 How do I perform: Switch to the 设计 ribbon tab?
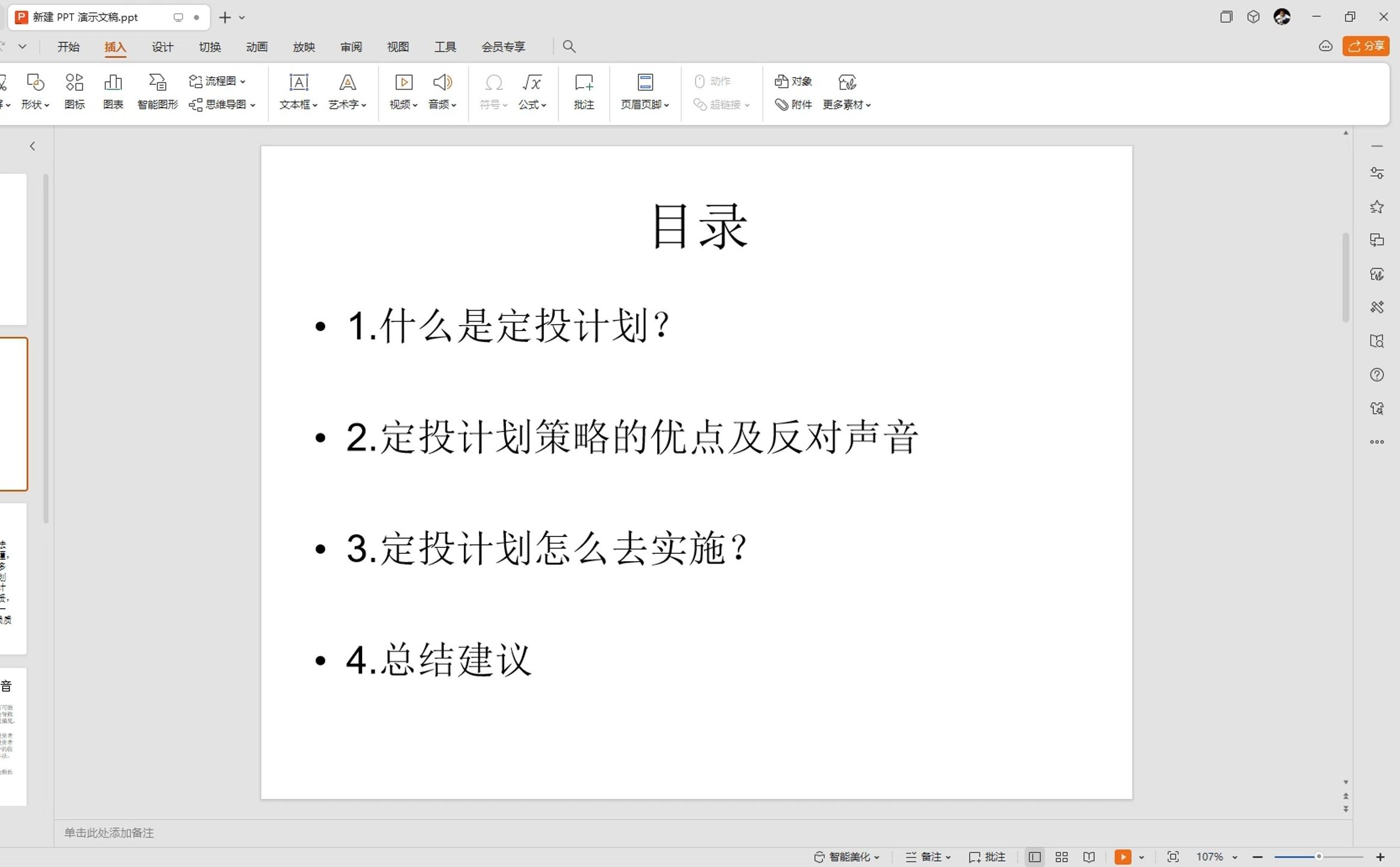[x=162, y=46]
